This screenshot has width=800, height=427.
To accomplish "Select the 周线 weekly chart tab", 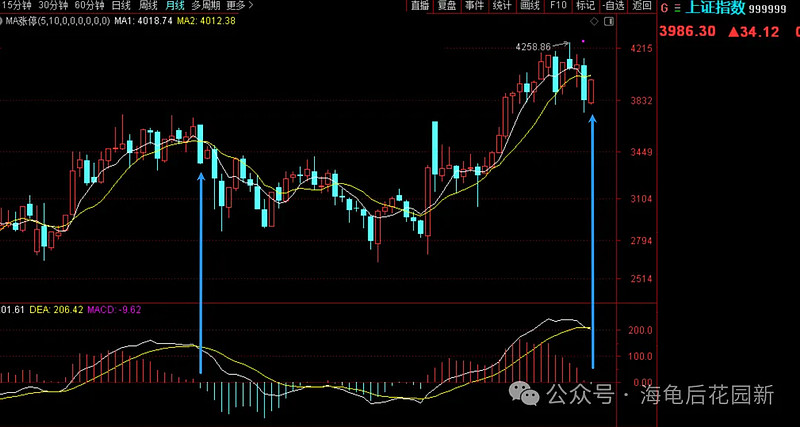I will pos(148,6).
